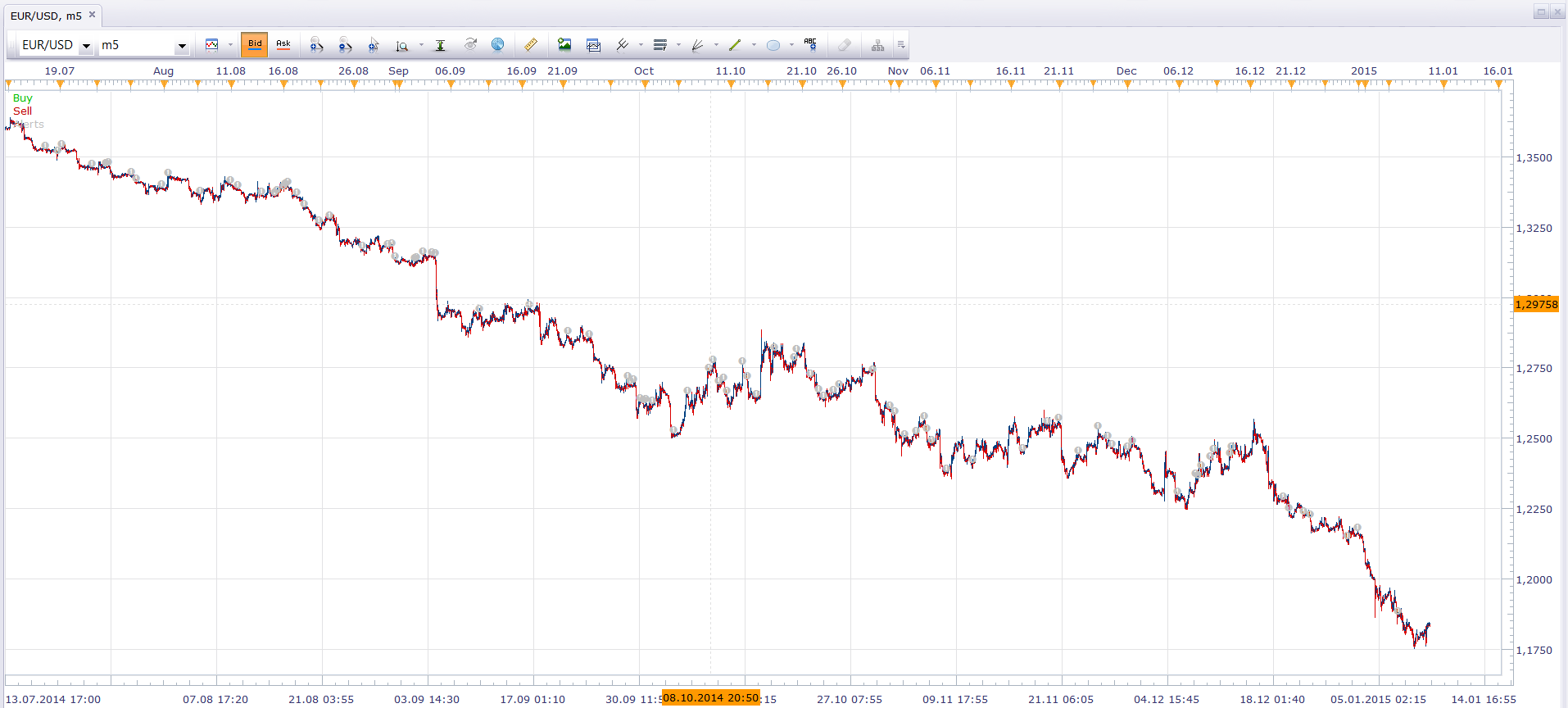Open the chart type icon in toolbar

pos(212,45)
